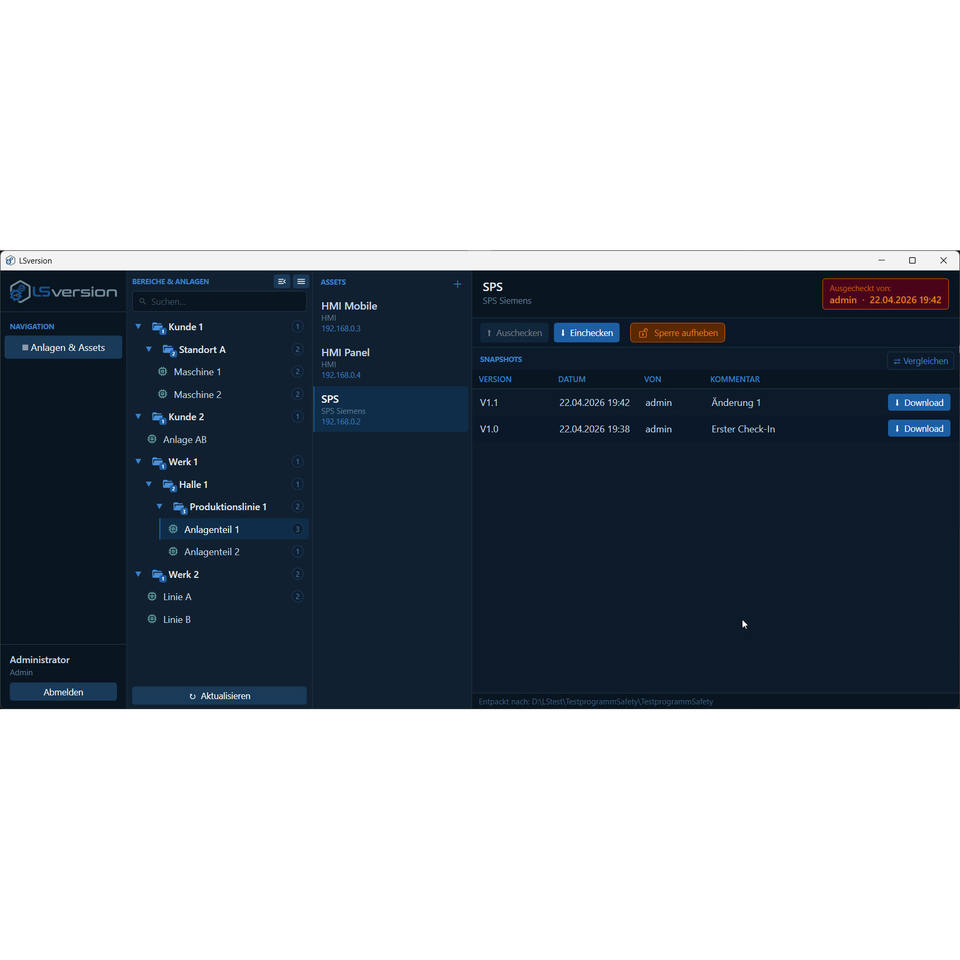Click the DATUM column header
Image resolution: width=960 pixels, height=960 pixels.
571,379
